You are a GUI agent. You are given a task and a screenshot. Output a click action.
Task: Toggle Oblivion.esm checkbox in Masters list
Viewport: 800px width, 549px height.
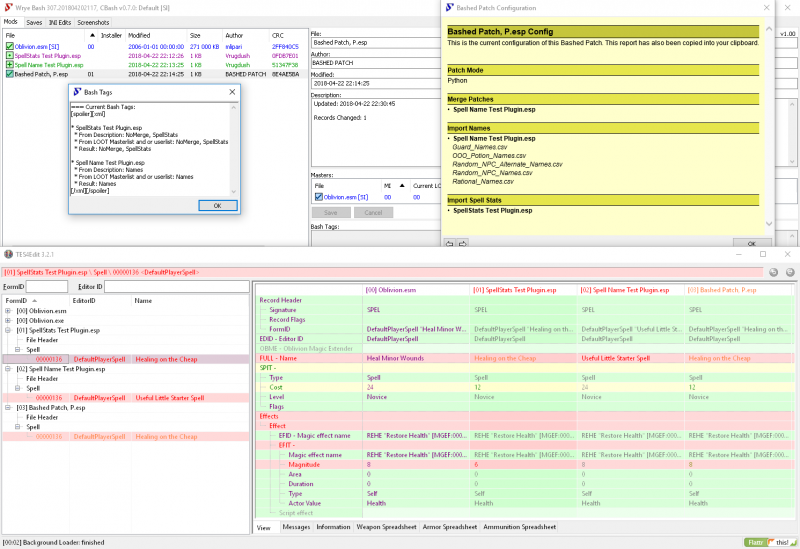coord(318,197)
